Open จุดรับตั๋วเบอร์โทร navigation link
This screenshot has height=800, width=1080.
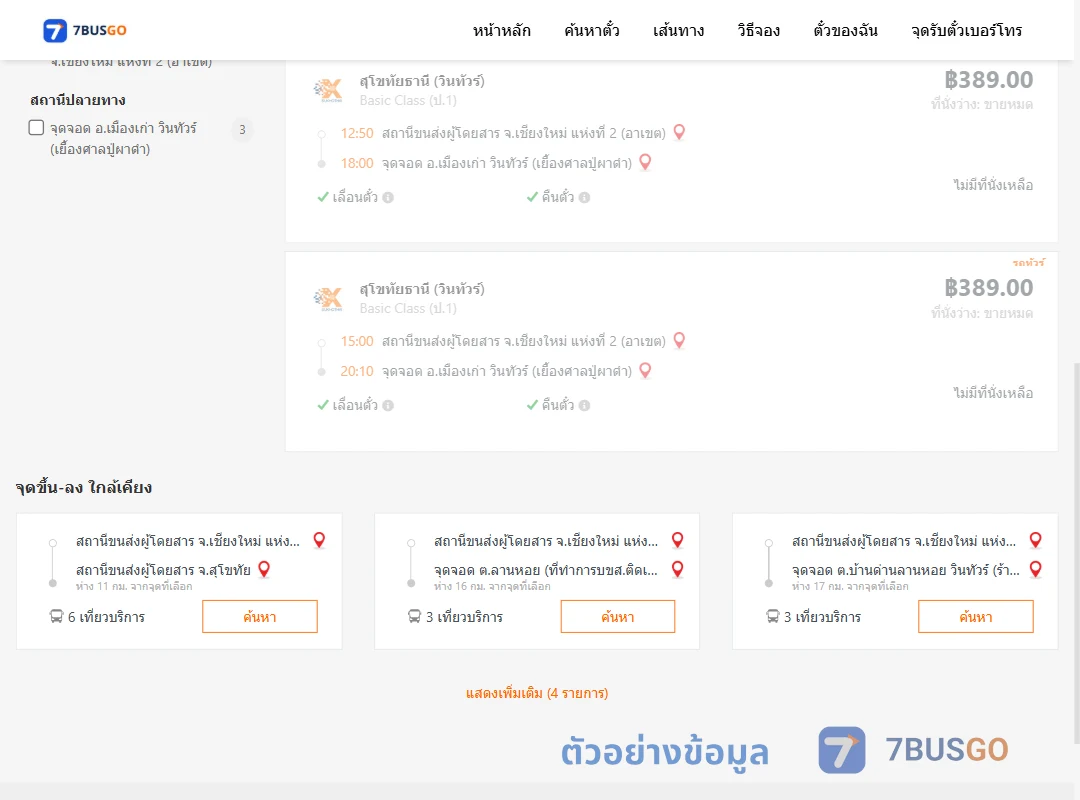coord(966,30)
